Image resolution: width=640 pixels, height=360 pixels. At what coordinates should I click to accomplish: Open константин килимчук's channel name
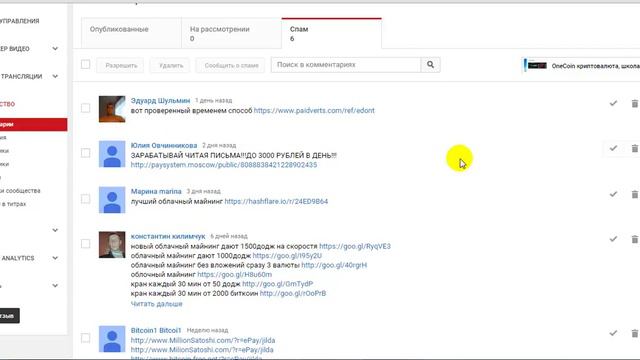pyautogui.click(x=168, y=236)
